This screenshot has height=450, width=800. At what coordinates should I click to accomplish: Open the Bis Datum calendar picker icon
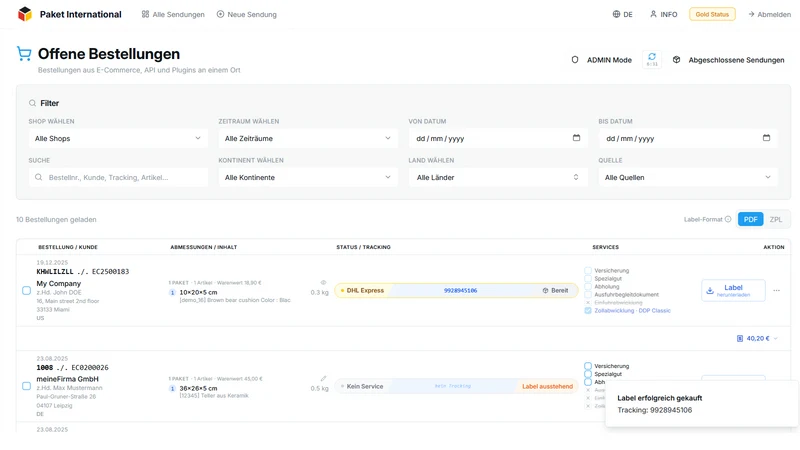click(766, 138)
